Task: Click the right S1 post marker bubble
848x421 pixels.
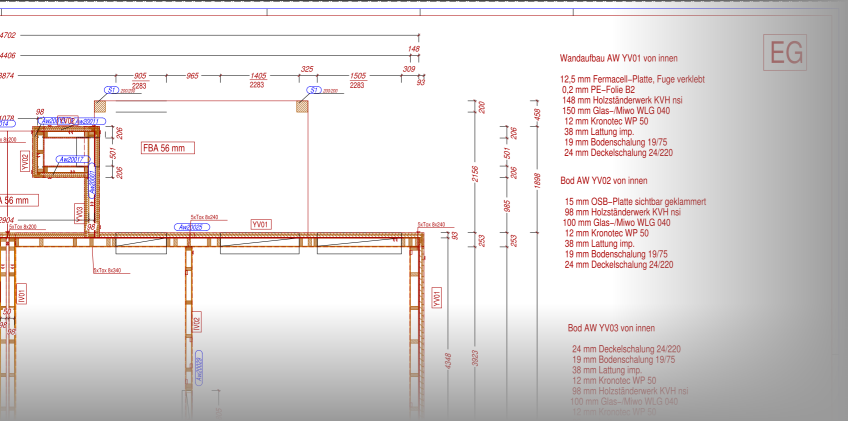Action: (x=314, y=90)
